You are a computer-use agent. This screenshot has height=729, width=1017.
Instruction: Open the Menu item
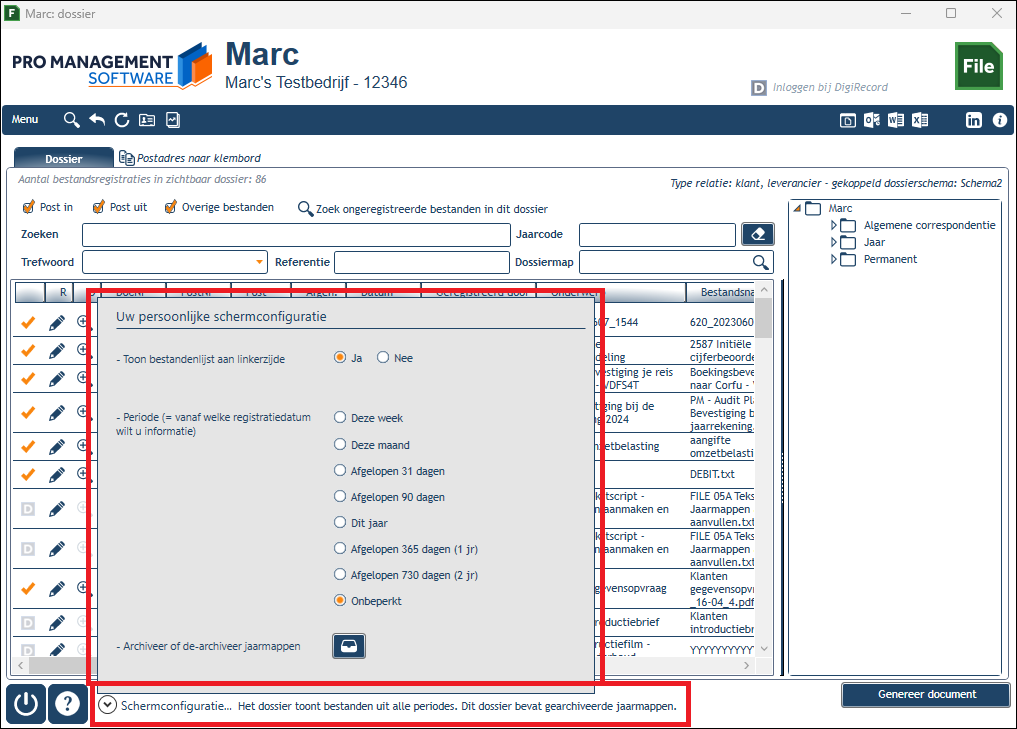tap(25, 119)
